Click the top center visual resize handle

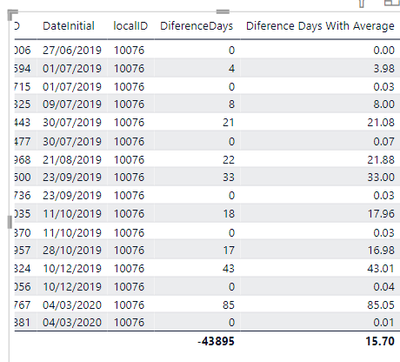coord(223,12)
